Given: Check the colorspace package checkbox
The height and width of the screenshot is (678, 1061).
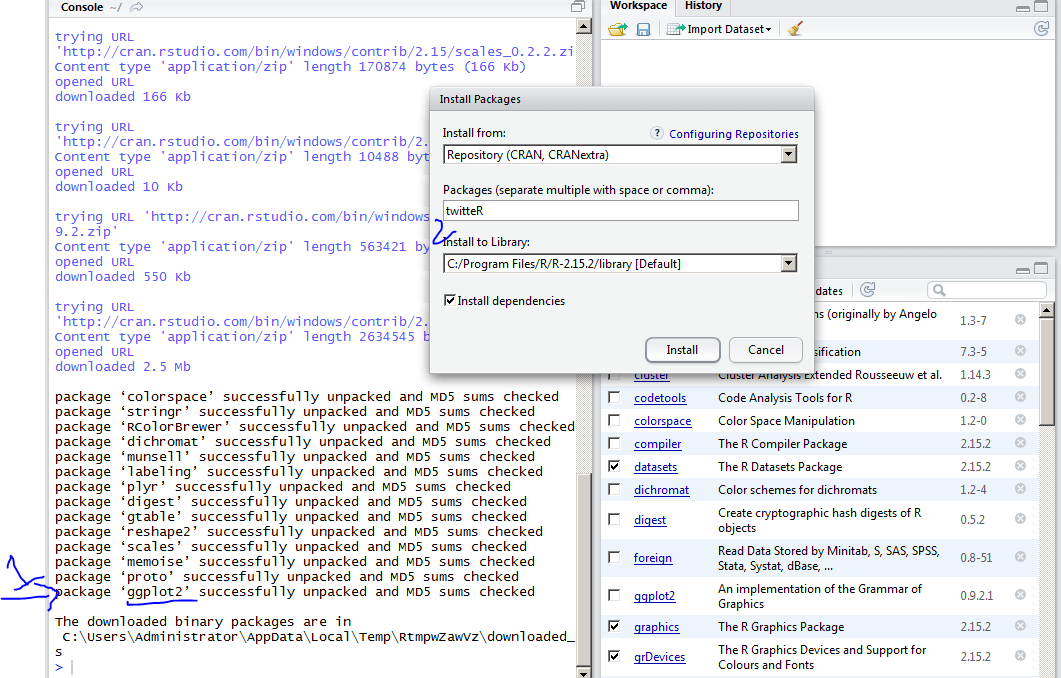Looking at the screenshot, I should point(614,420).
